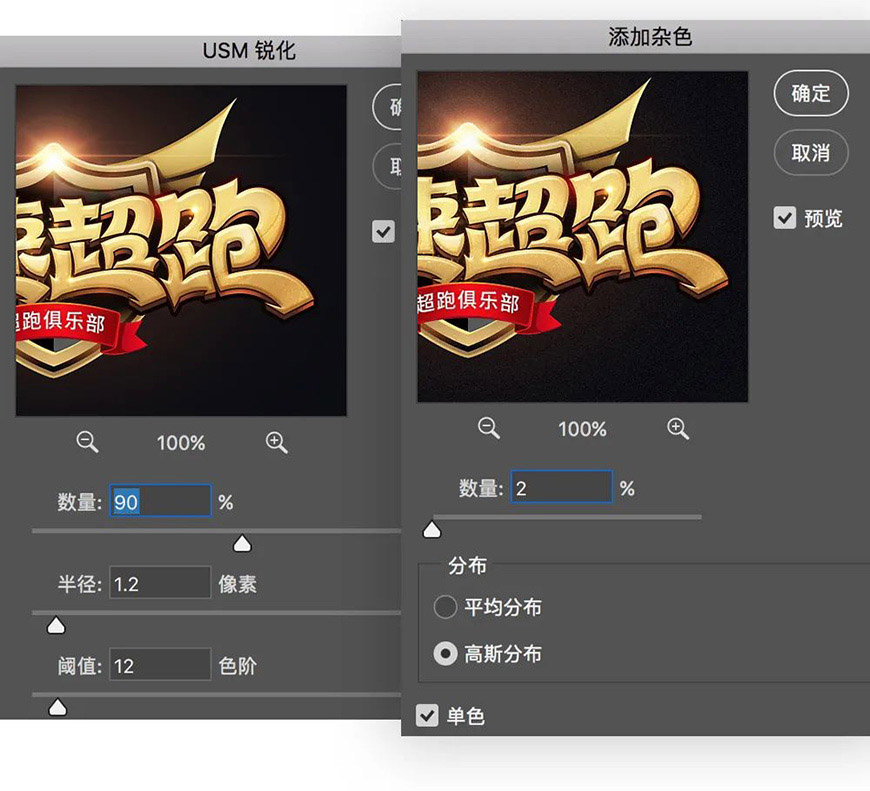Click the zoom-out magnifier in the USM锐化 dialog
Screen dimensions: 870x791
point(87,441)
